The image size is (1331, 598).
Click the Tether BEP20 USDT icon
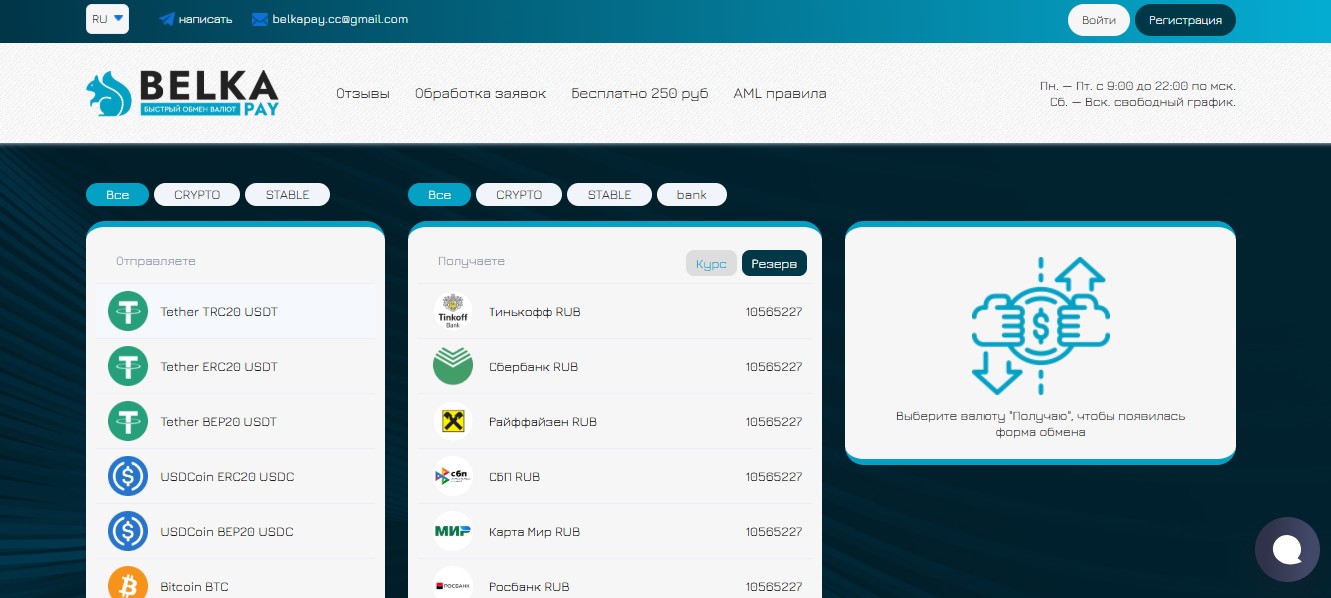coord(128,422)
